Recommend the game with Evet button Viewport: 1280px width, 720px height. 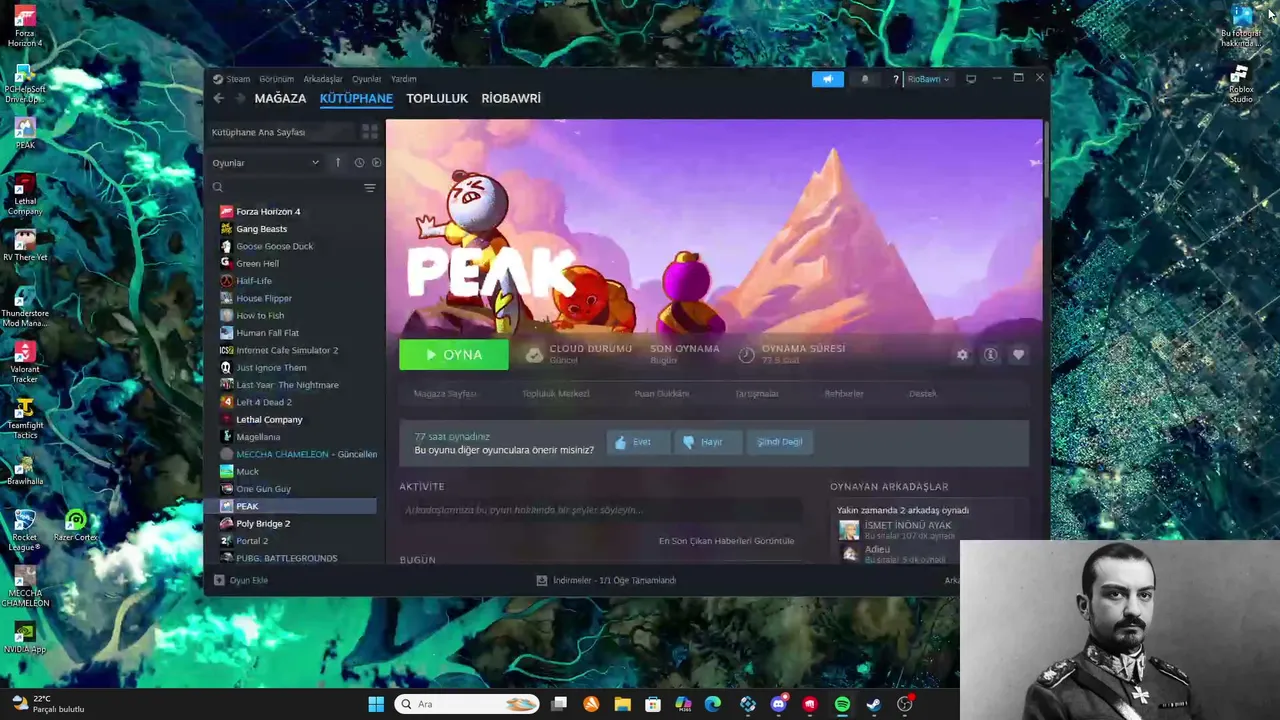637,442
